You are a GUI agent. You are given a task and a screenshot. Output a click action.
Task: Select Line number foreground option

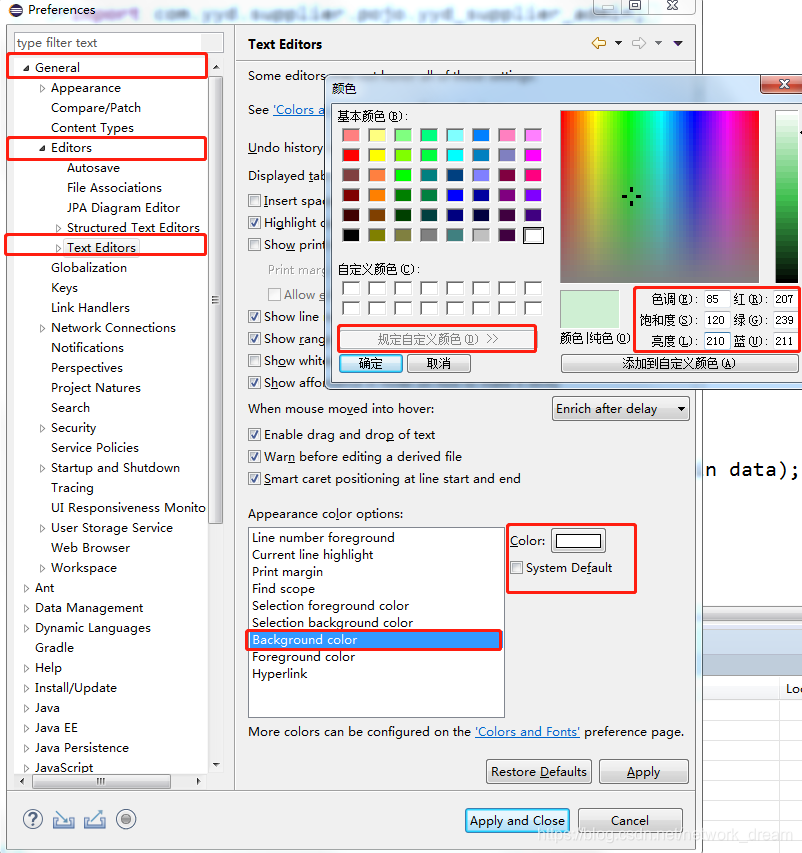323,538
